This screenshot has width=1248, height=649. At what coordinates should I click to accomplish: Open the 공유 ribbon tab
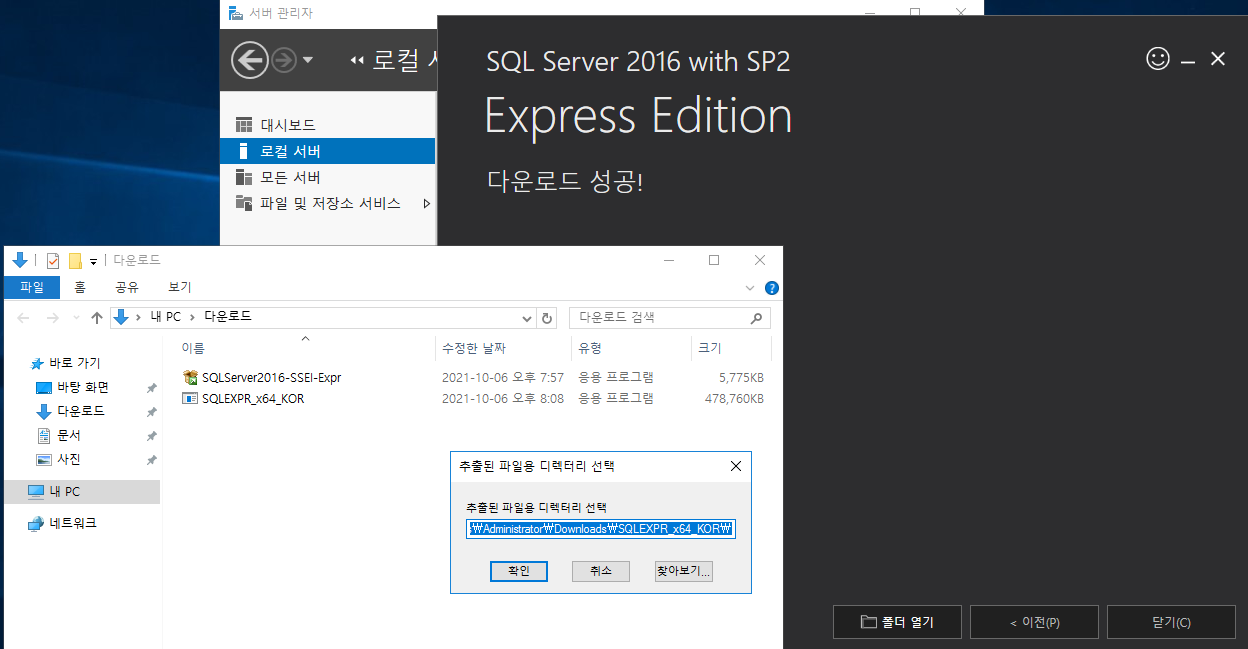point(127,287)
